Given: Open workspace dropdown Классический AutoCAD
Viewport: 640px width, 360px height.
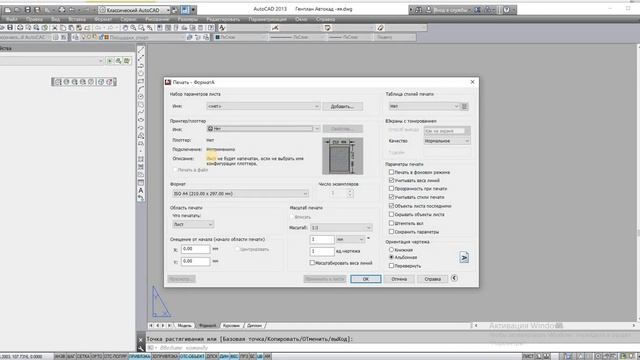Looking at the screenshot, I should point(135,10).
